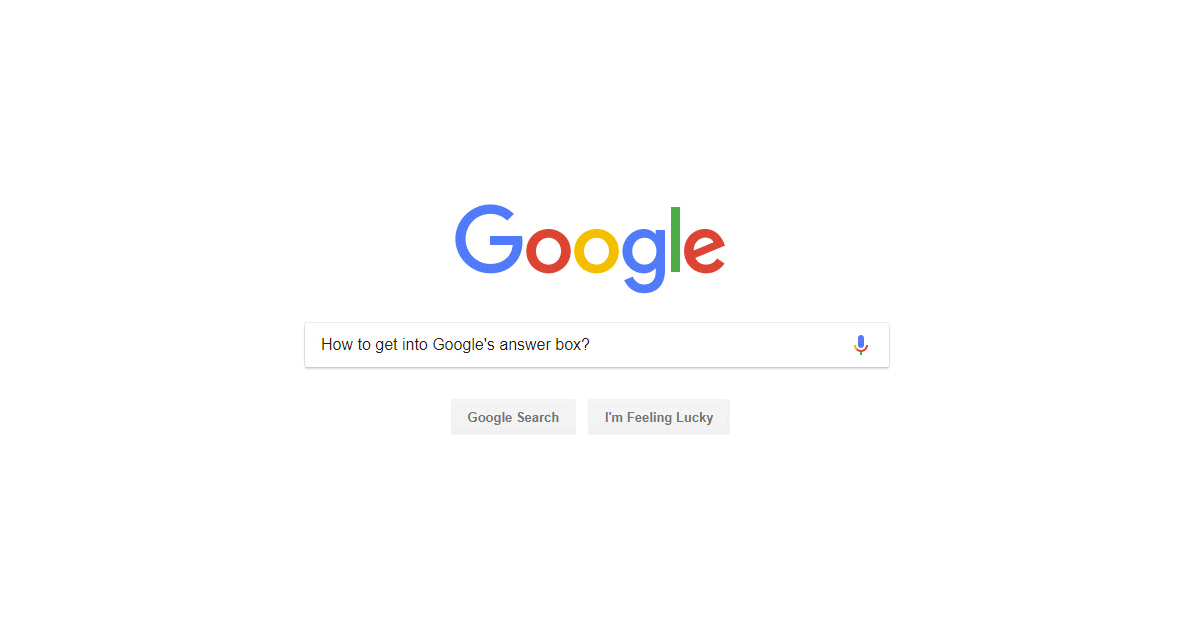
Task: Select the I'm Feeling Lucky button
Action: (x=659, y=417)
